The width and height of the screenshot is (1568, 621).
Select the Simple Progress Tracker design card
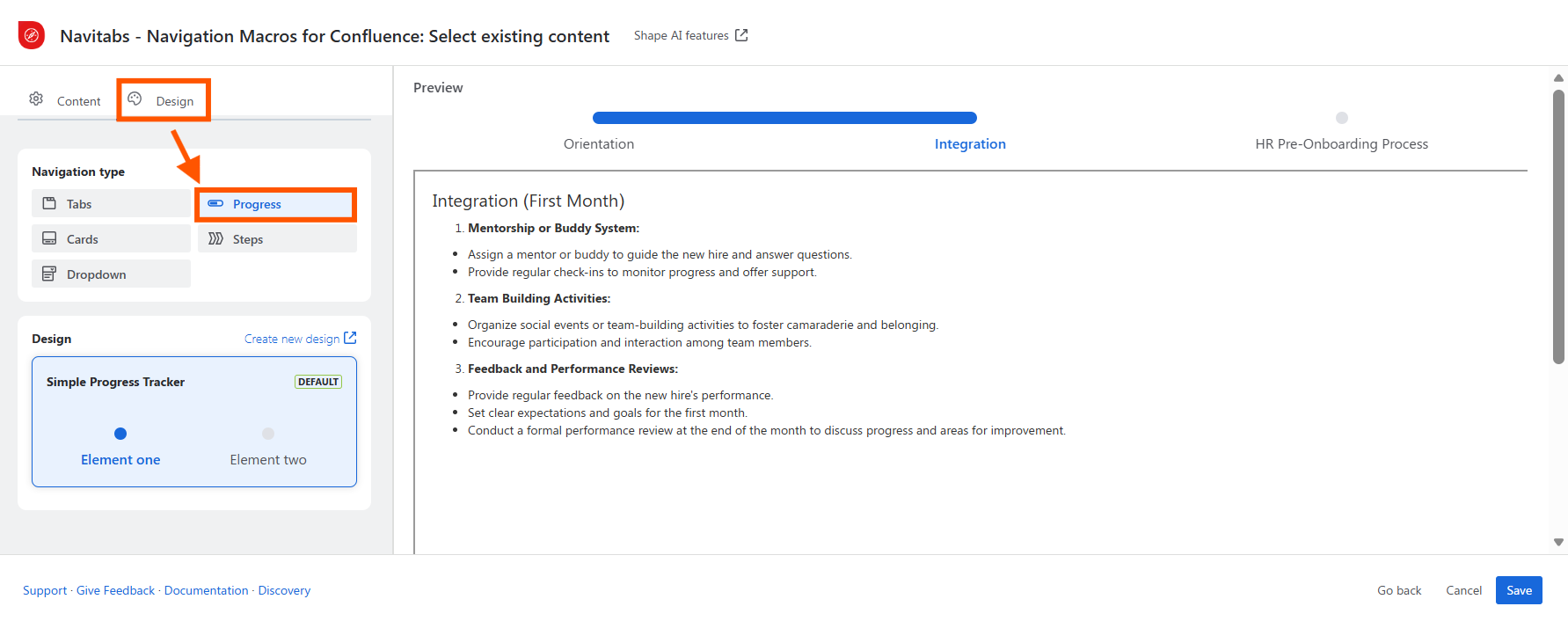[194, 421]
